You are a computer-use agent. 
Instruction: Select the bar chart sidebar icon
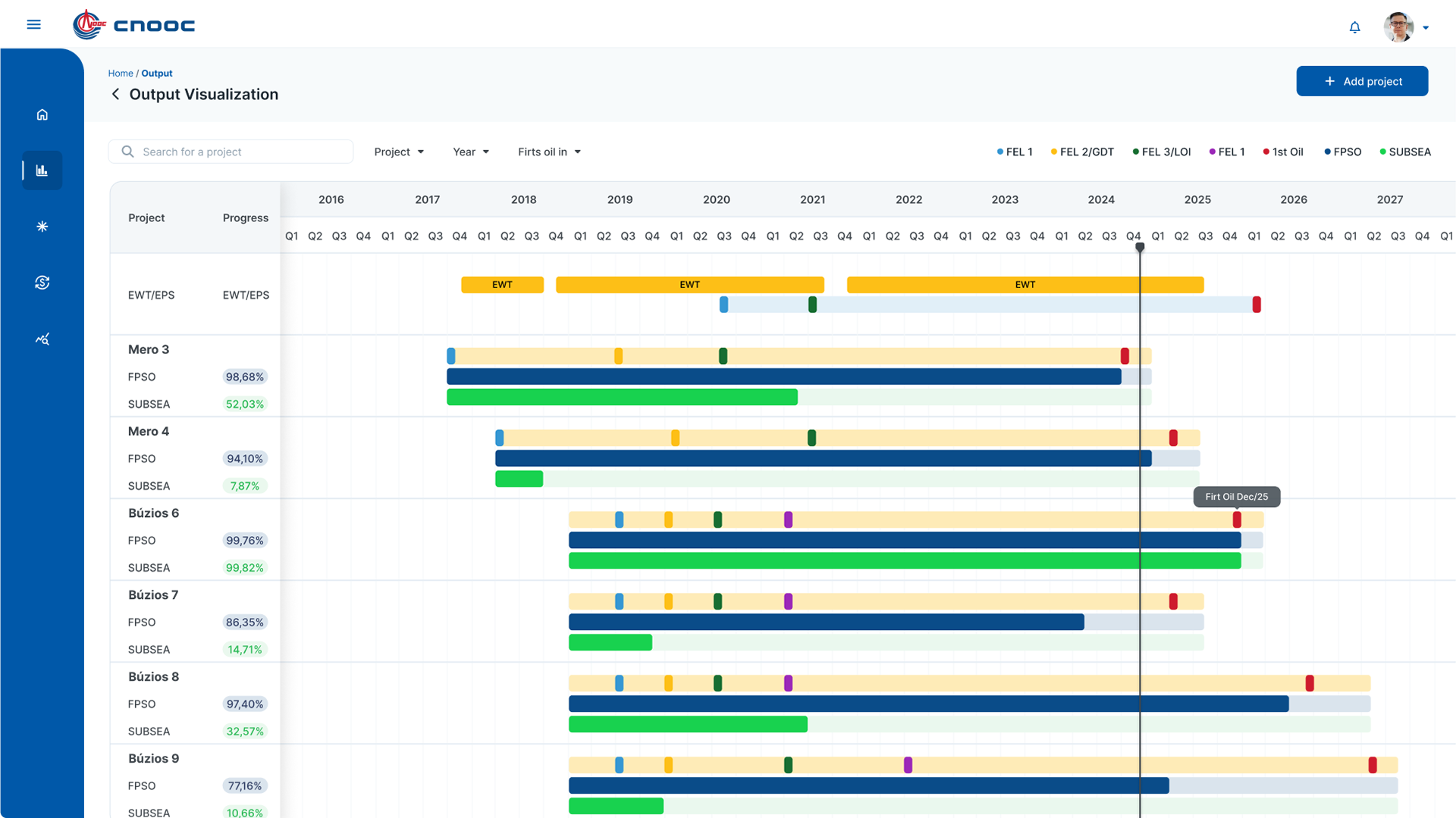tap(42, 171)
